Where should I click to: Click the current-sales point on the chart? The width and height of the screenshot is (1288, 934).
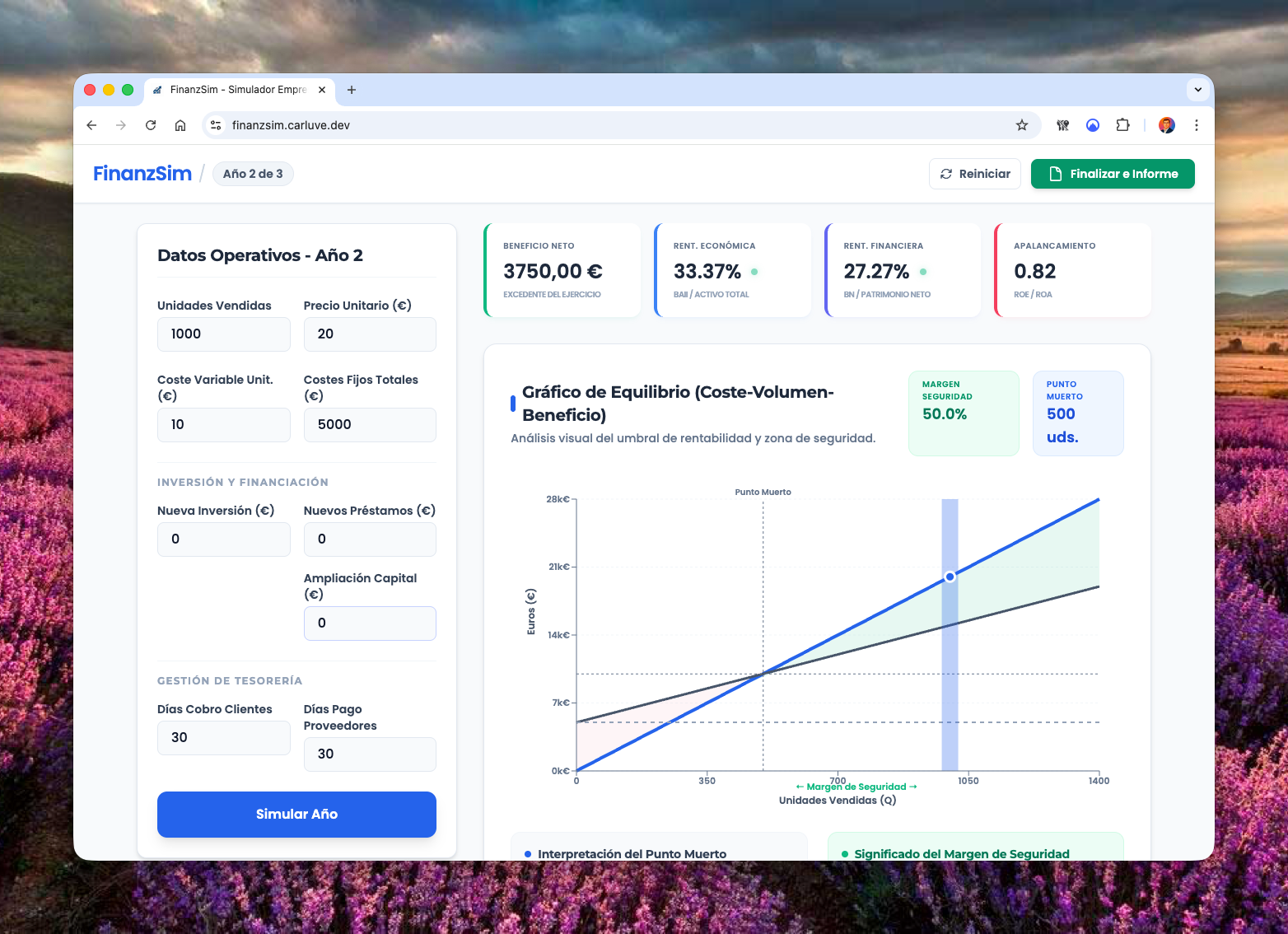950,577
